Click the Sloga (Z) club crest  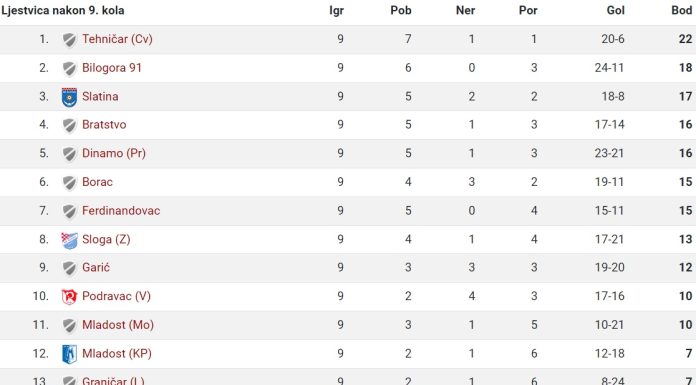pyautogui.click(x=69, y=240)
